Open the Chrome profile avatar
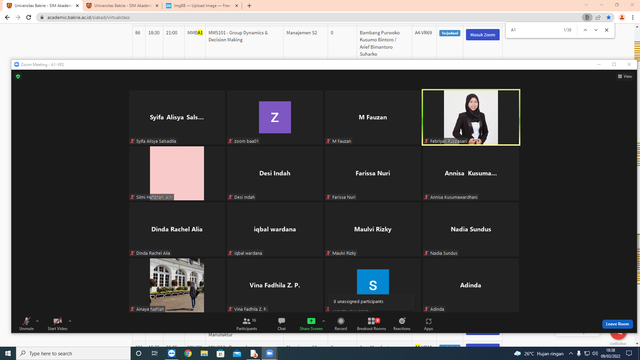This screenshot has width=640, height=360. coord(622,18)
